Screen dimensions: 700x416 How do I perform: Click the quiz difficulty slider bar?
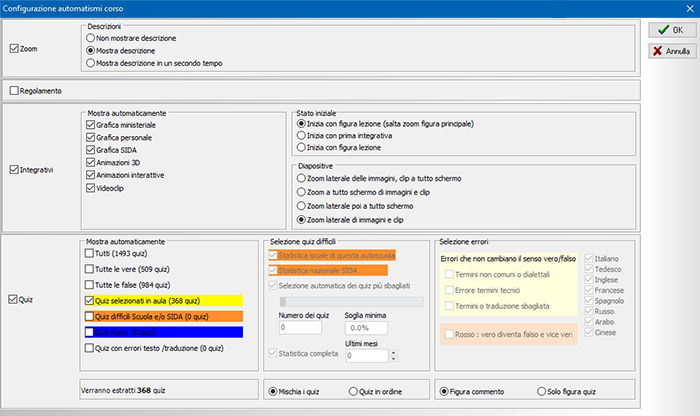tap(351, 300)
